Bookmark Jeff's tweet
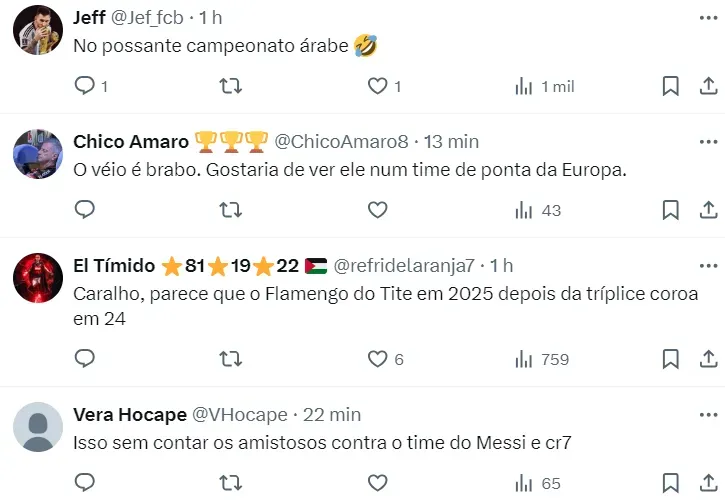This screenshot has width=725, height=503. (671, 87)
